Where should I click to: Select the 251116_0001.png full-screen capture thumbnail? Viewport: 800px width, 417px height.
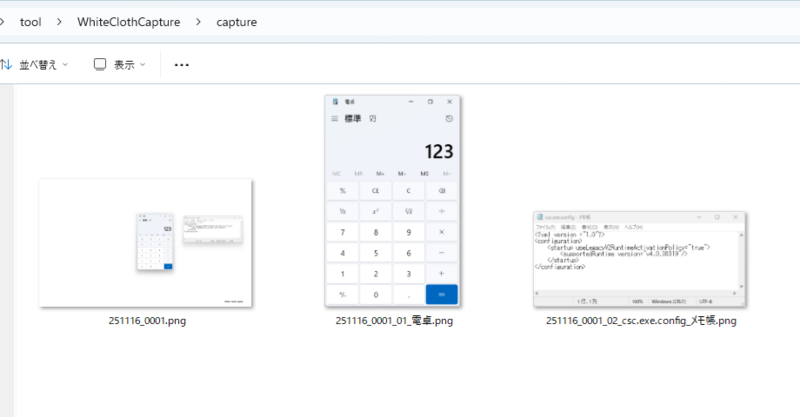(x=145, y=243)
